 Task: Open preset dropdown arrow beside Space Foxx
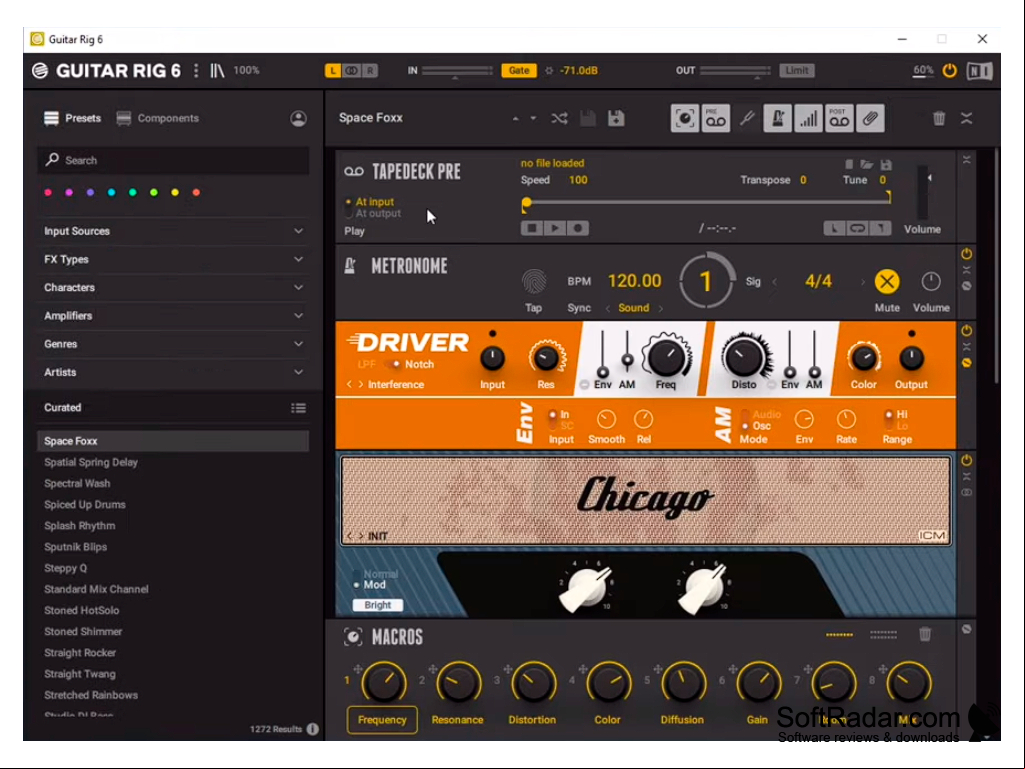point(533,118)
